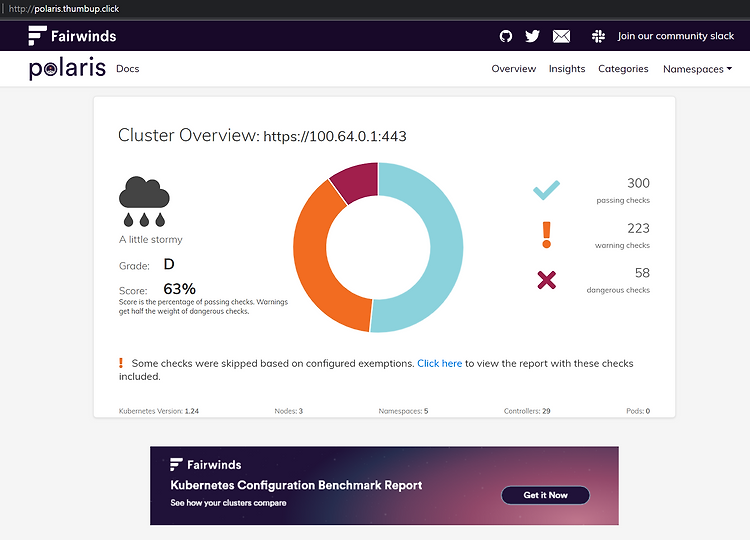Click the 'warning checks' label
Image resolution: width=750 pixels, height=540 pixels.
pyautogui.click(x=622, y=245)
